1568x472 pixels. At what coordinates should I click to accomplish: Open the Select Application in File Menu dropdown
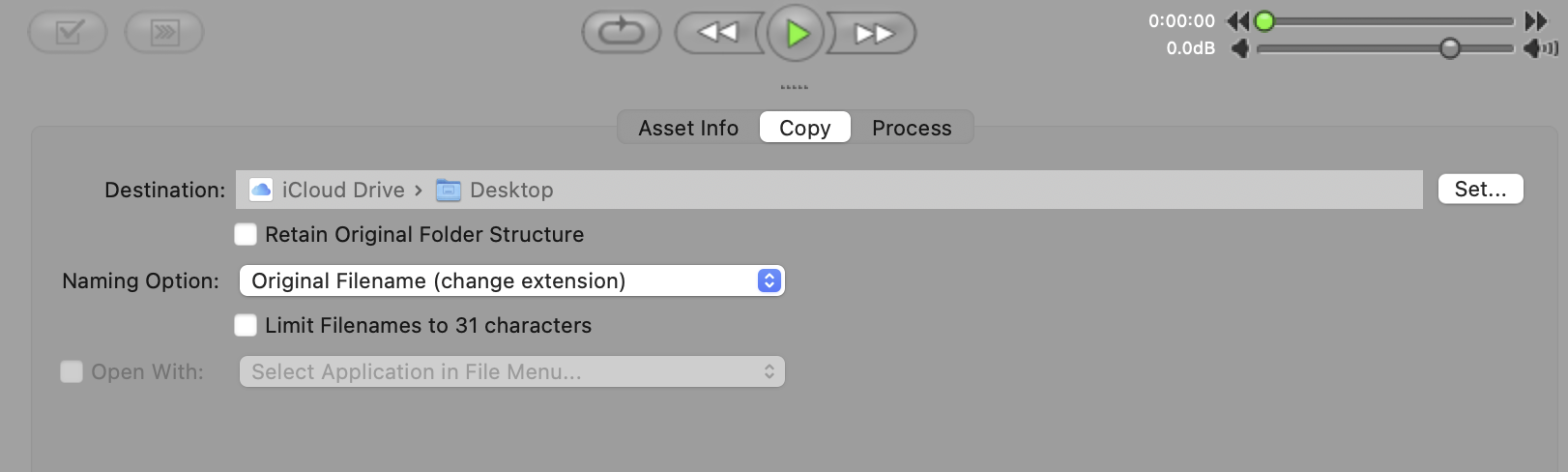pyautogui.click(x=511, y=371)
